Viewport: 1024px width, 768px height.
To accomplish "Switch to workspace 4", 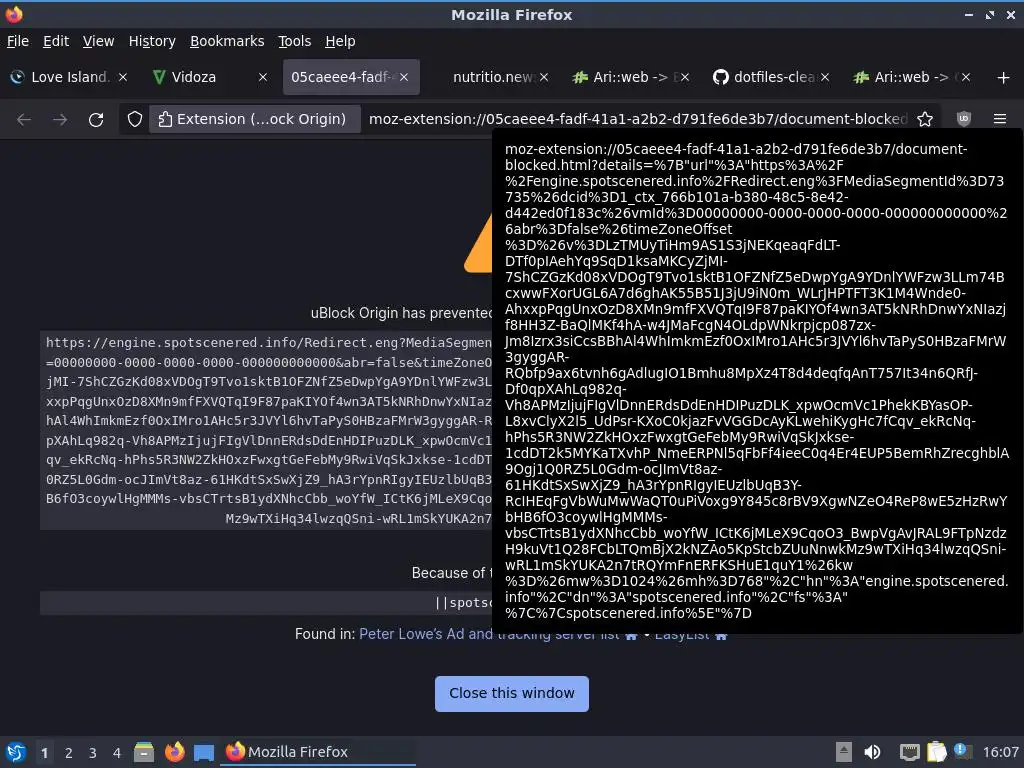I will pos(117,753).
